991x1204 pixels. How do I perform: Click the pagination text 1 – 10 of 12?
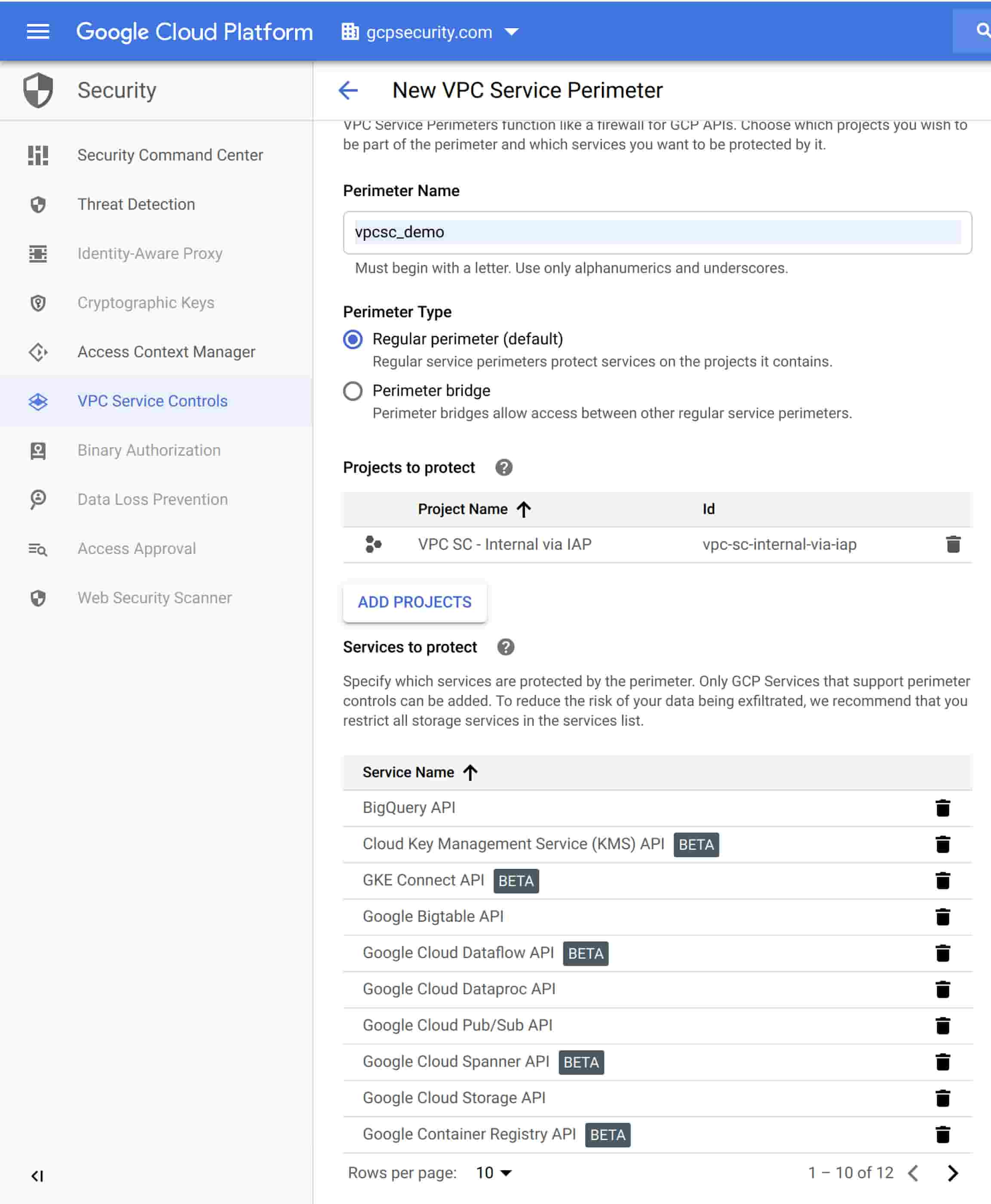point(850,1173)
